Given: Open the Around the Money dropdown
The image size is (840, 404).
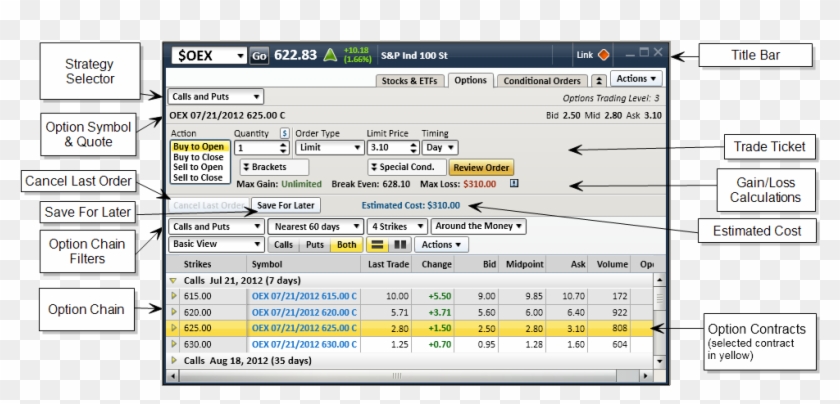Looking at the screenshot, I should coord(478,226).
